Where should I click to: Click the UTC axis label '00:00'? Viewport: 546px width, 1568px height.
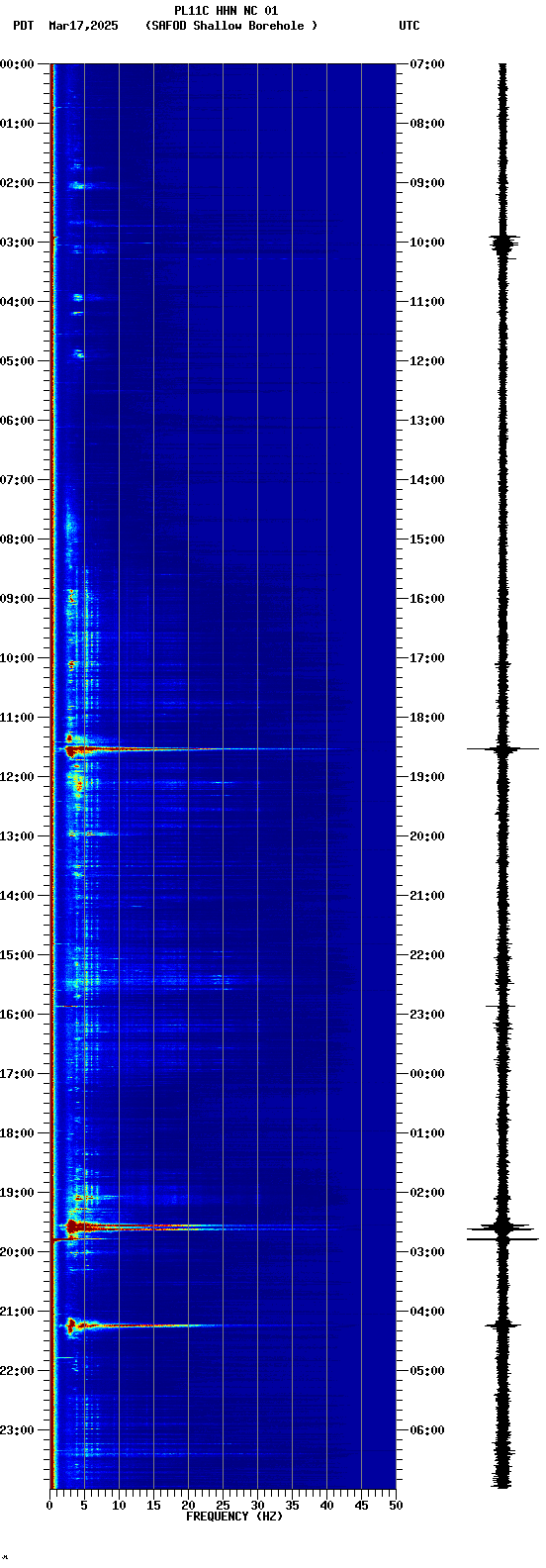coord(427,1074)
